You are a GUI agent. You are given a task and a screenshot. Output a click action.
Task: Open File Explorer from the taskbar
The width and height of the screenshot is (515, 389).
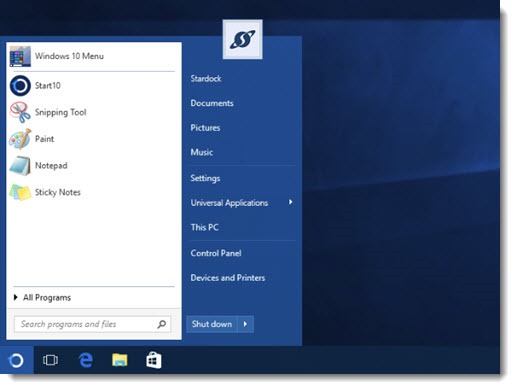(120, 360)
